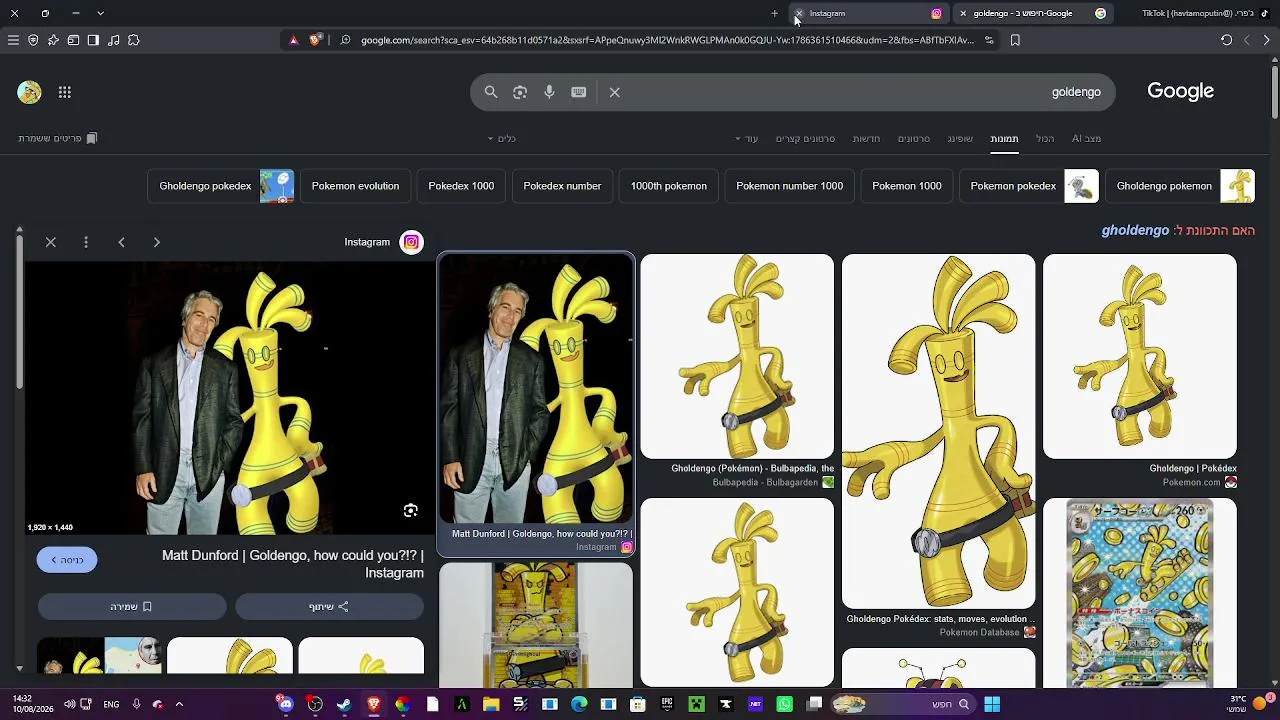Open the Google account profile avatar
Screen dimensions: 1280x720
[29, 92]
